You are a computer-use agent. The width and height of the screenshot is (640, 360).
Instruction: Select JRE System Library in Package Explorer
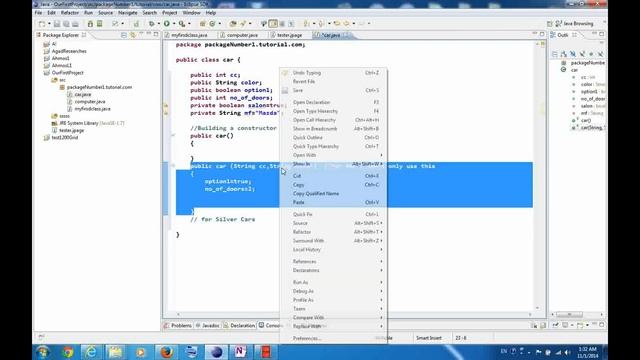click(x=88, y=123)
